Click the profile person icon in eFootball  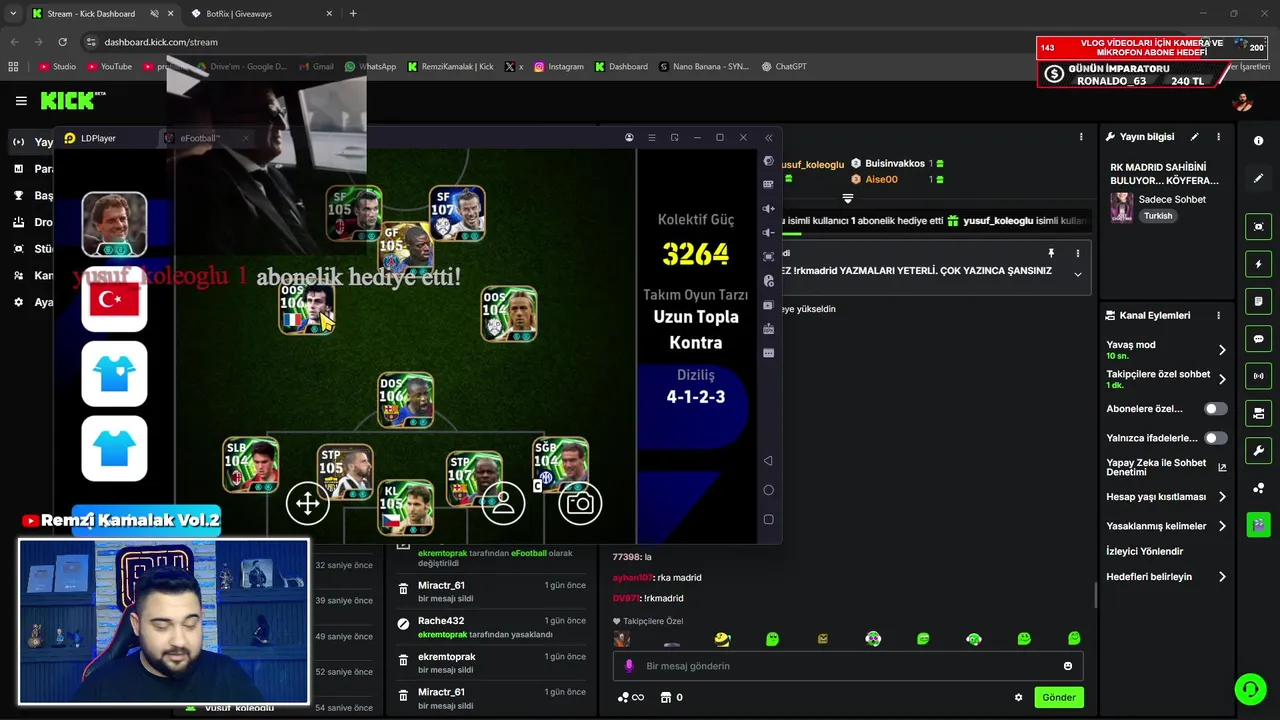pyautogui.click(x=503, y=503)
